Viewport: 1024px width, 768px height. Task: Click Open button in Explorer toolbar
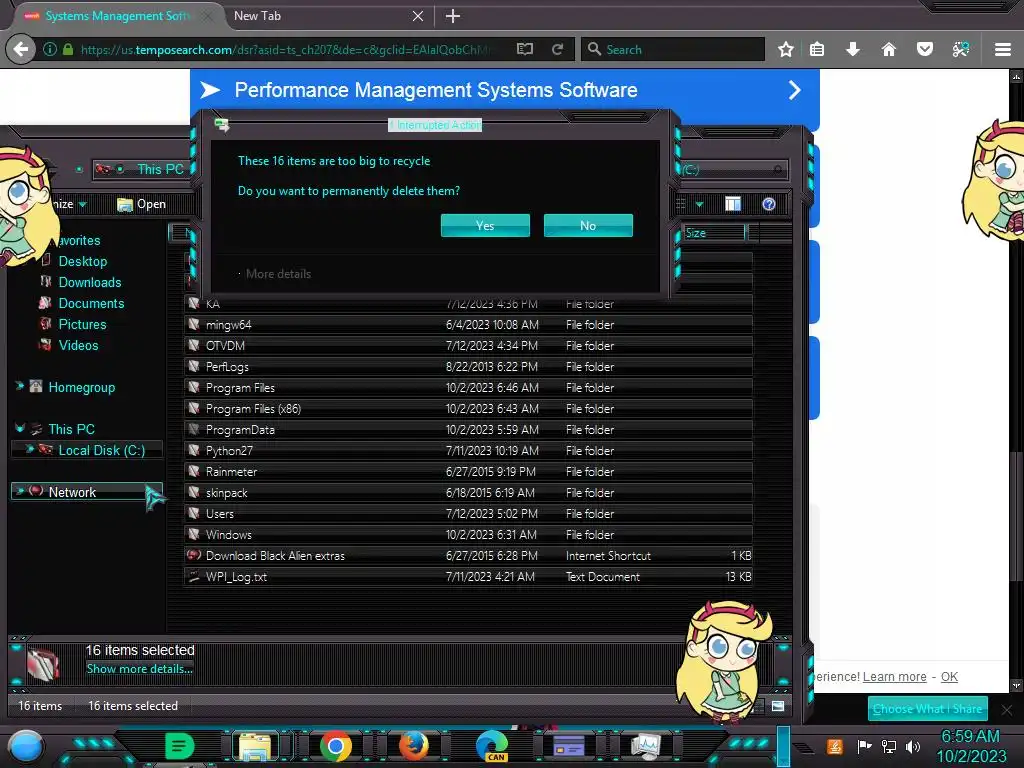pyautogui.click(x=141, y=204)
